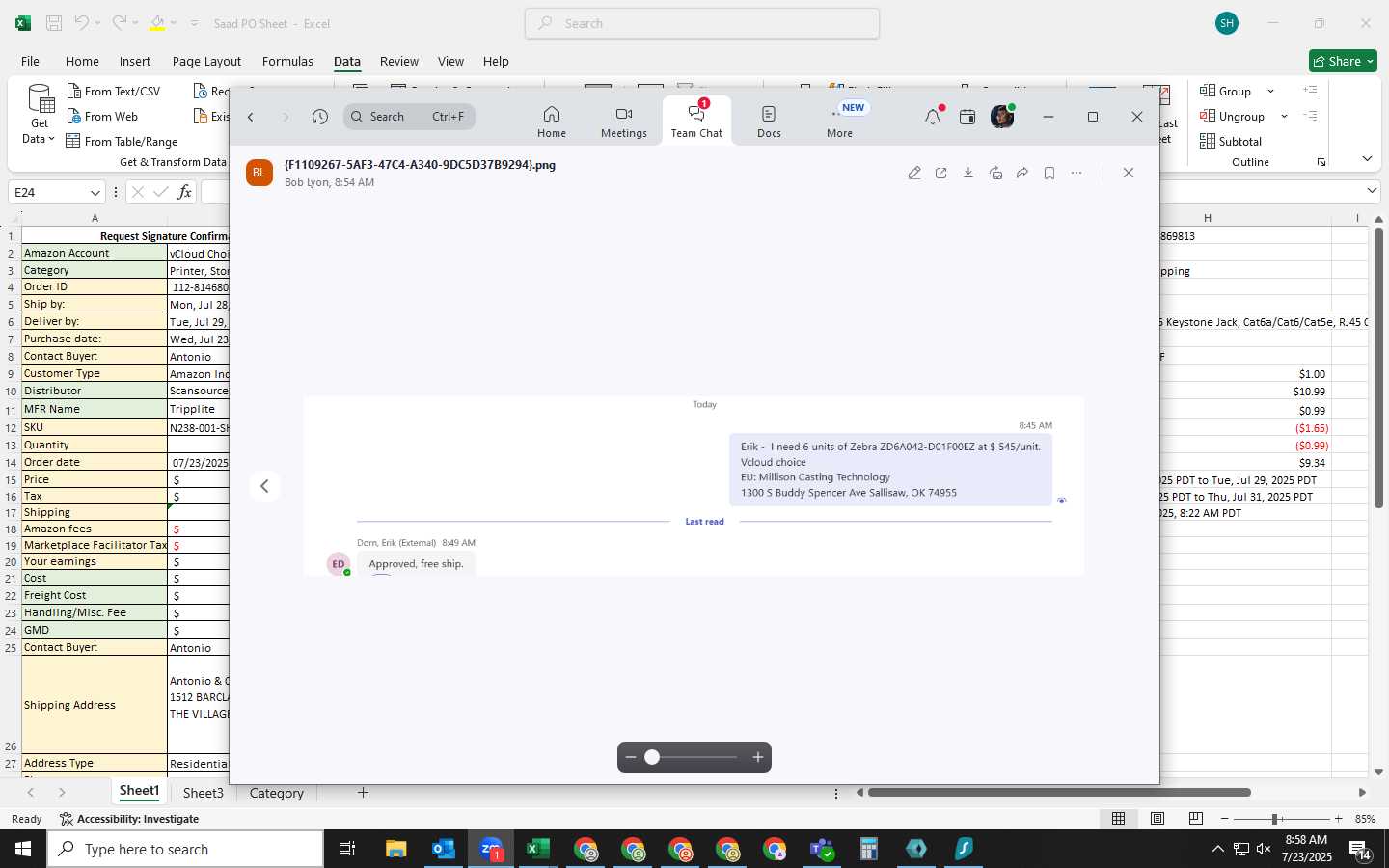Open Outline dialog launcher
Viewport: 1389px width, 868px height.
1321,162
